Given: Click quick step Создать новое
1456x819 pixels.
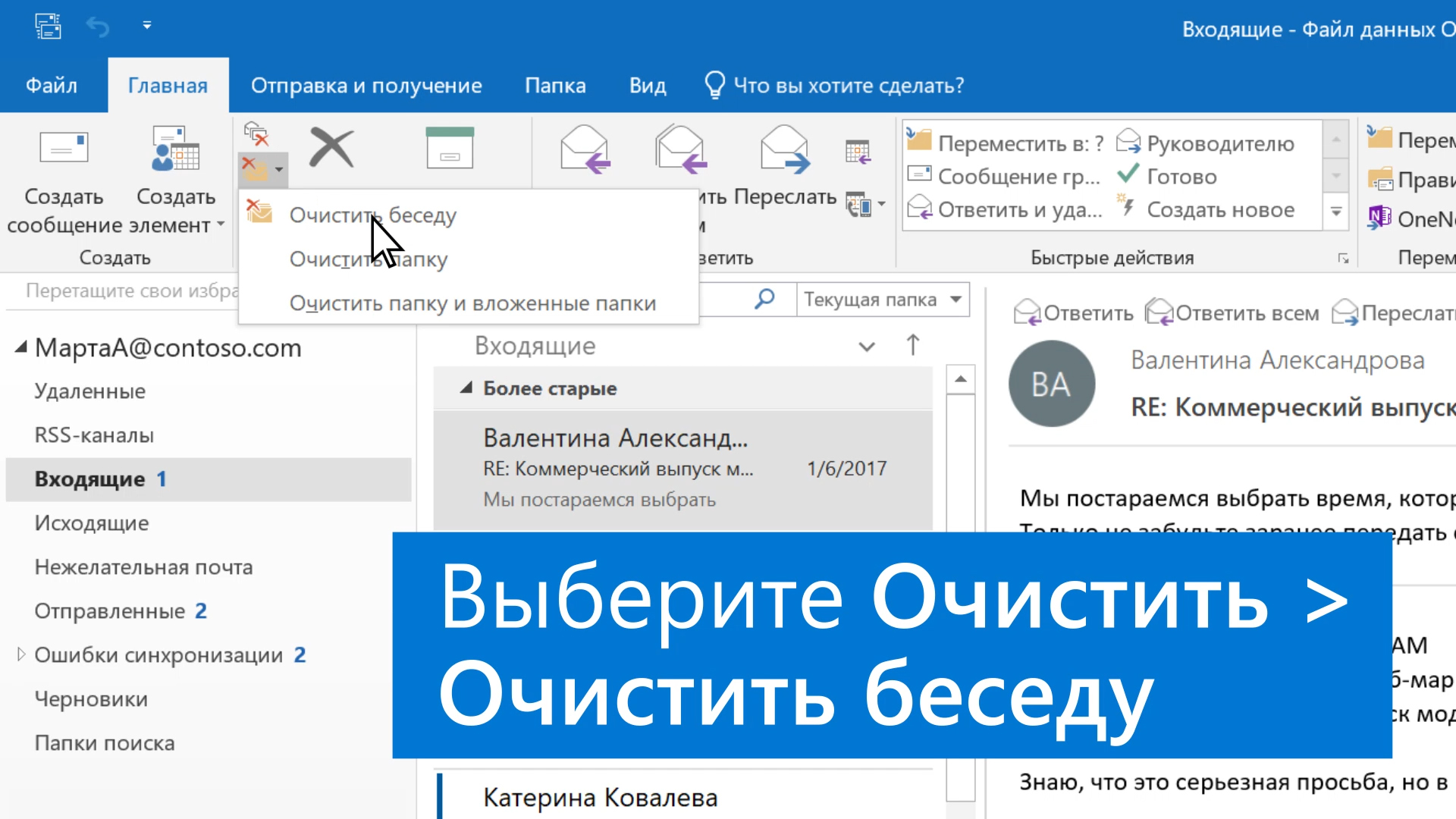Looking at the screenshot, I should (1206, 209).
